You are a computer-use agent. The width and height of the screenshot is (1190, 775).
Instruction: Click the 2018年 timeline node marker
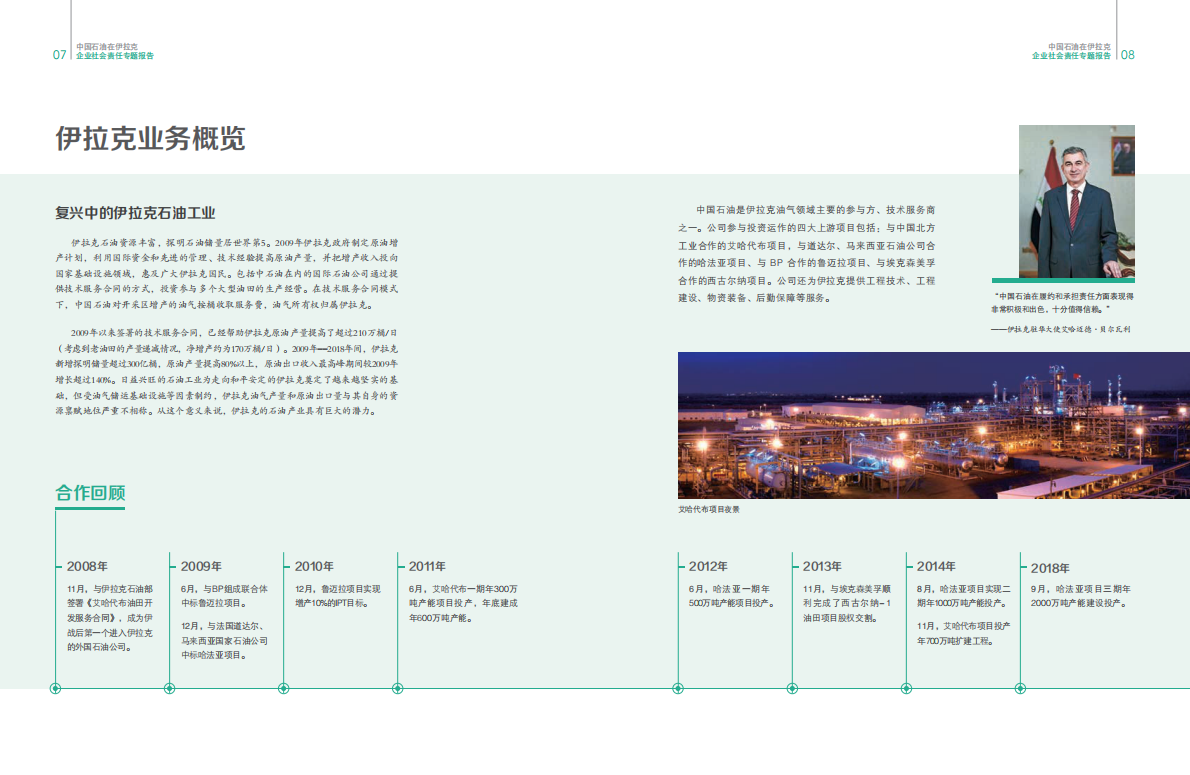click(1020, 689)
